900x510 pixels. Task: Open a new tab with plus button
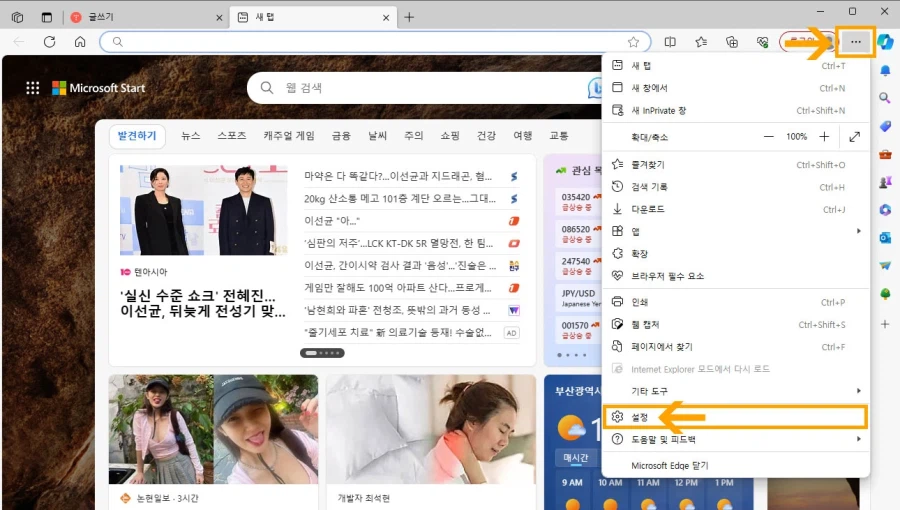pos(409,17)
